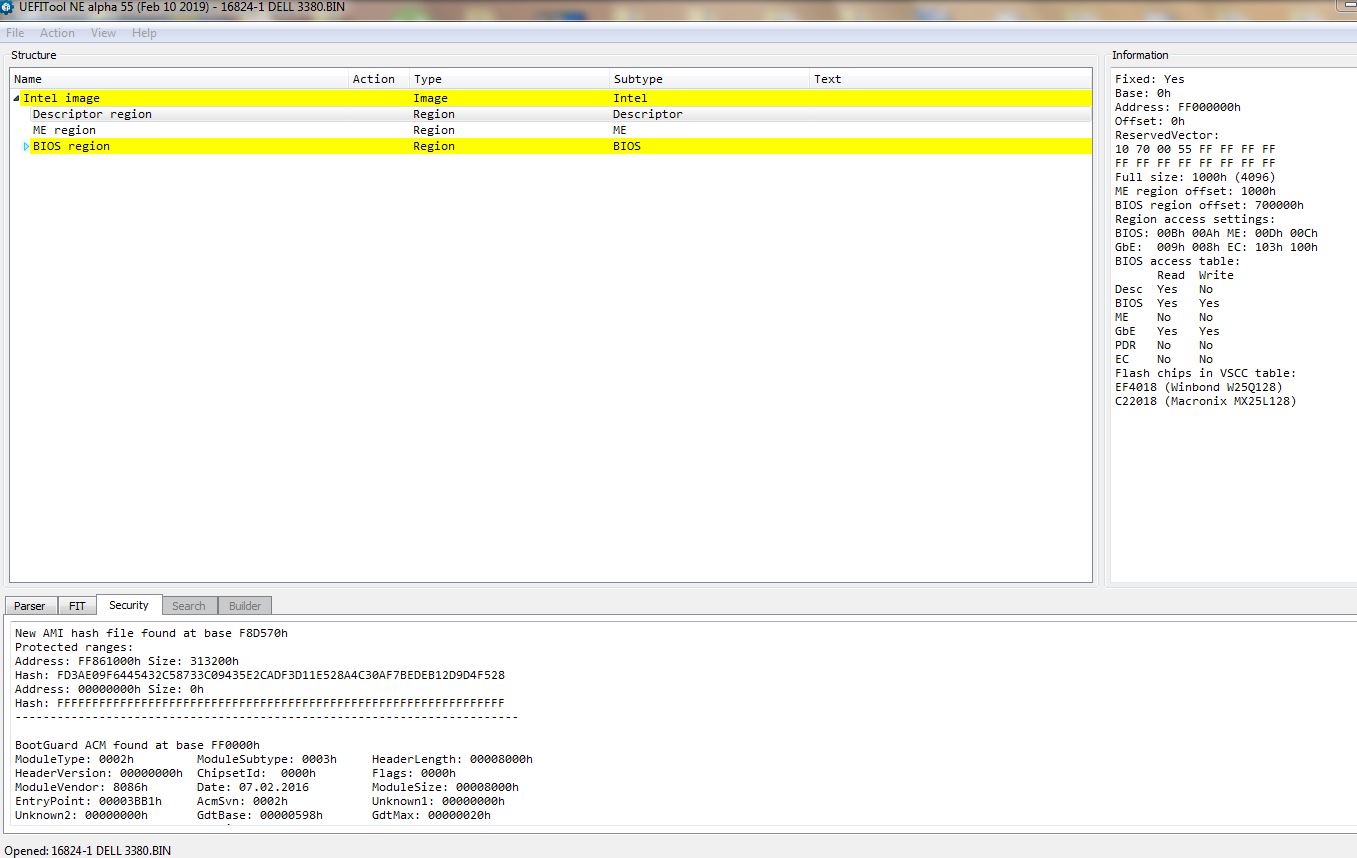Click 'Region access settings:' label
1357x858 pixels.
coord(1195,219)
